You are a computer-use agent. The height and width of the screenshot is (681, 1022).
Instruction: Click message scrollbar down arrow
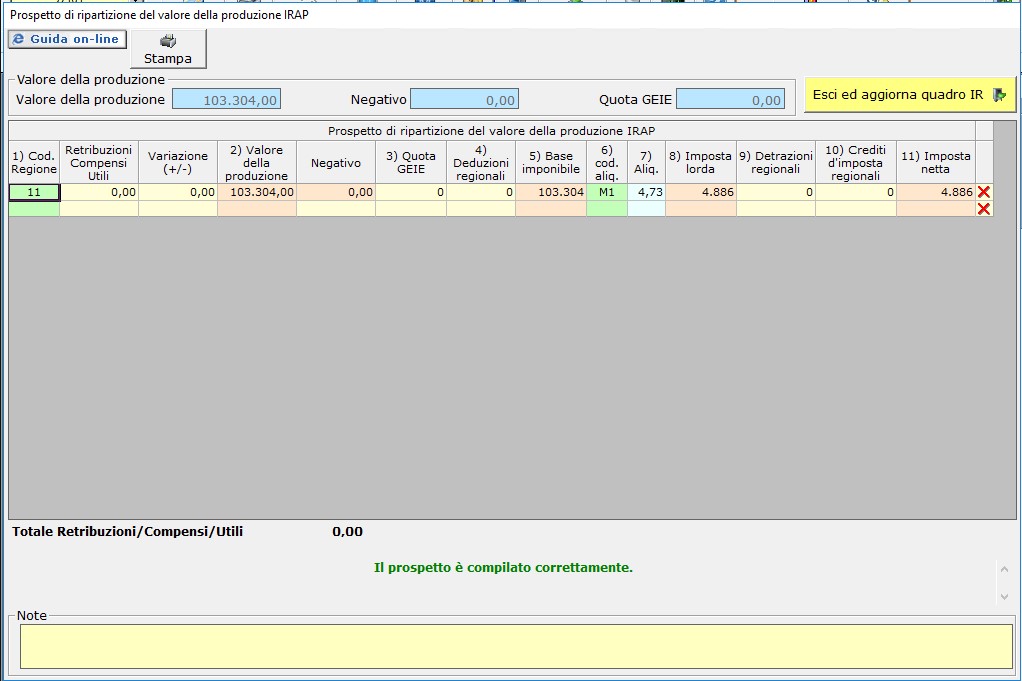(1004, 596)
